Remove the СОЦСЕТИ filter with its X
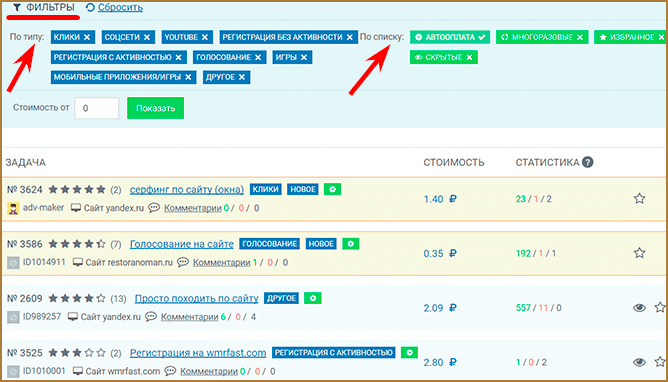 pos(147,37)
